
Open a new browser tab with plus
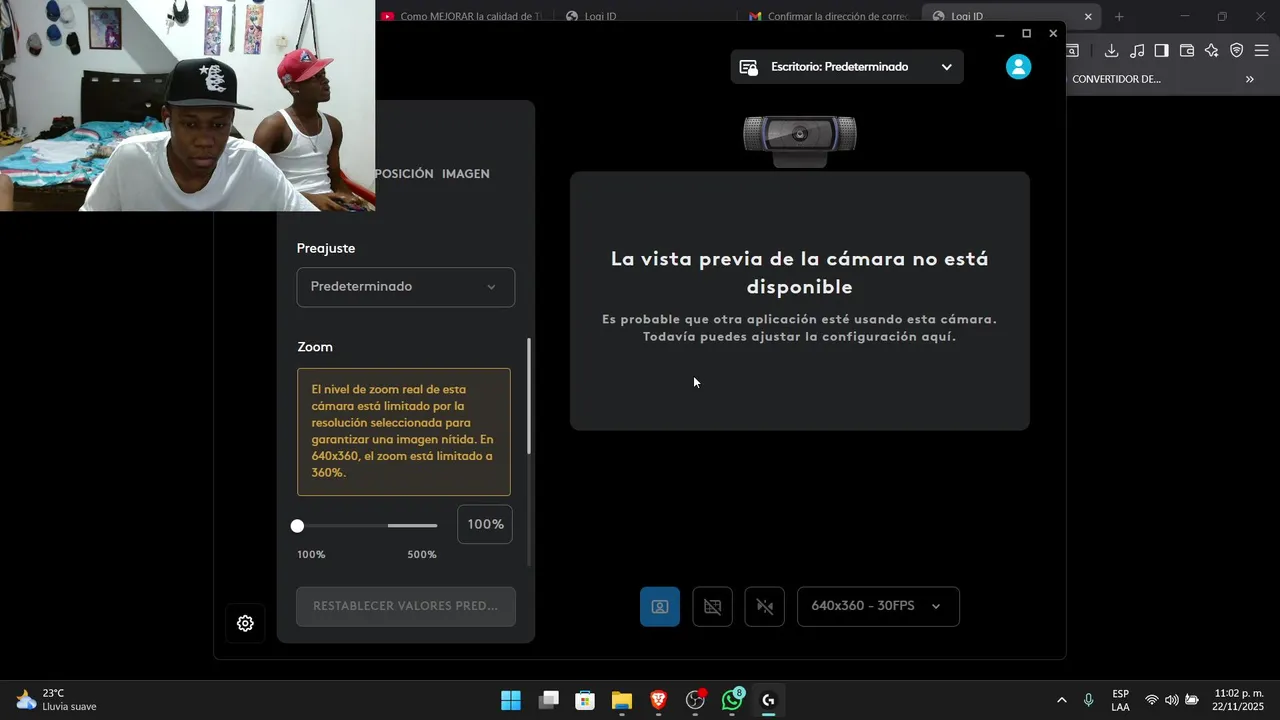[1119, 16]
